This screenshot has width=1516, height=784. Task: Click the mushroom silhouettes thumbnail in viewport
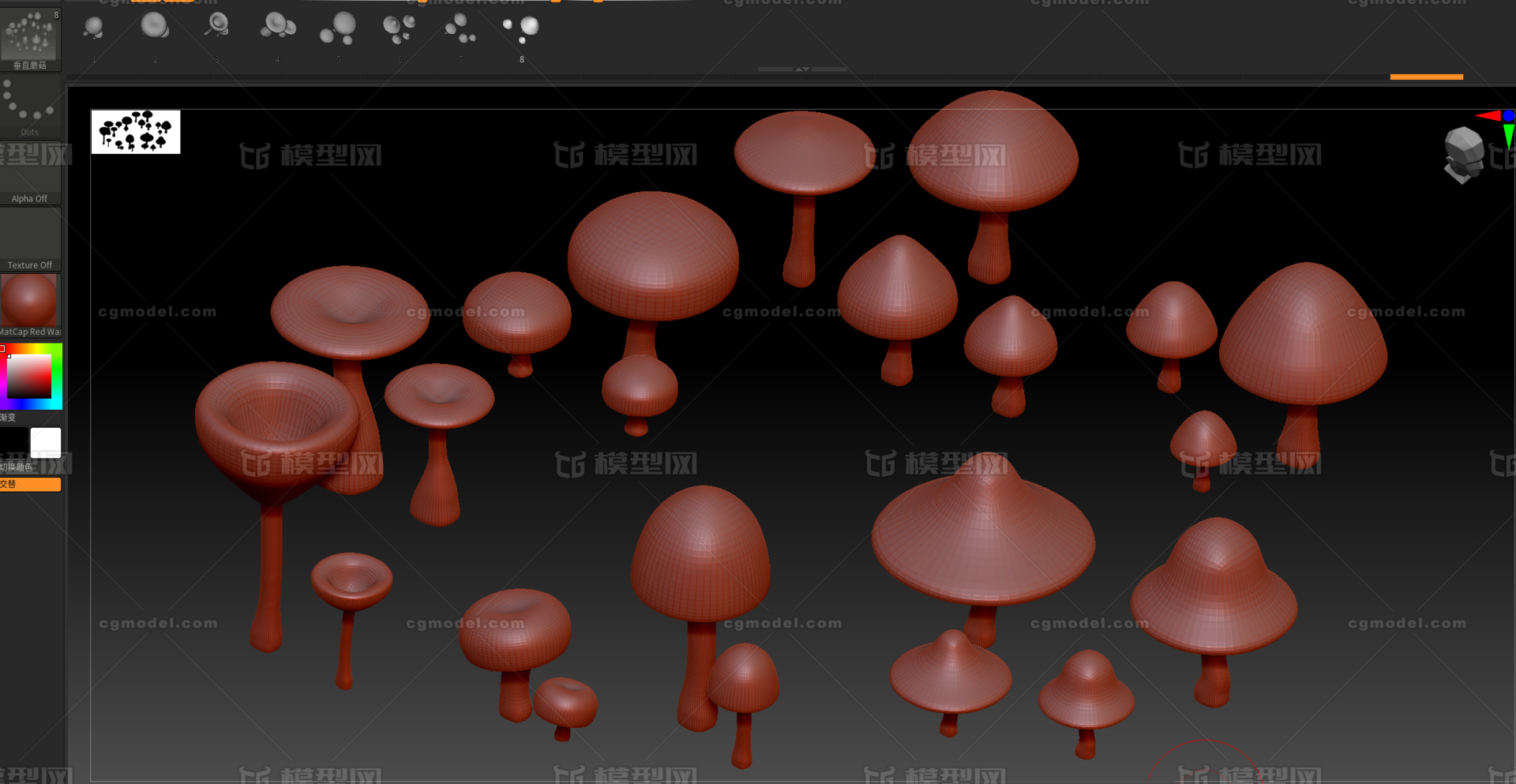(x=136, y=132)
